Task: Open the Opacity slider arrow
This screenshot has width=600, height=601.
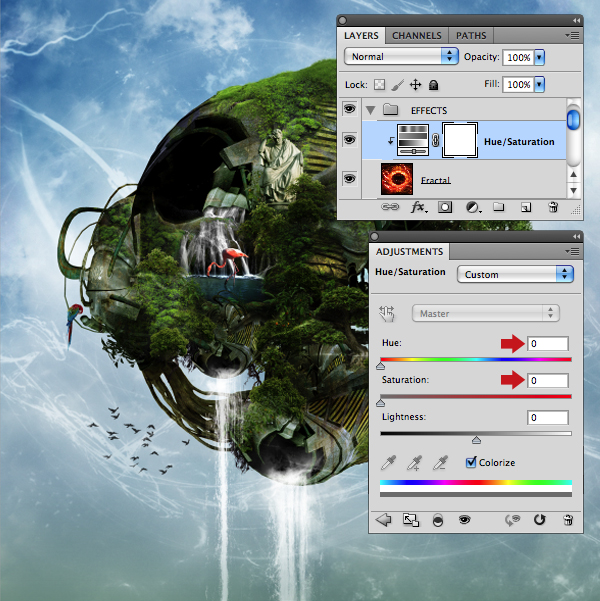Action: coord(539,57)
